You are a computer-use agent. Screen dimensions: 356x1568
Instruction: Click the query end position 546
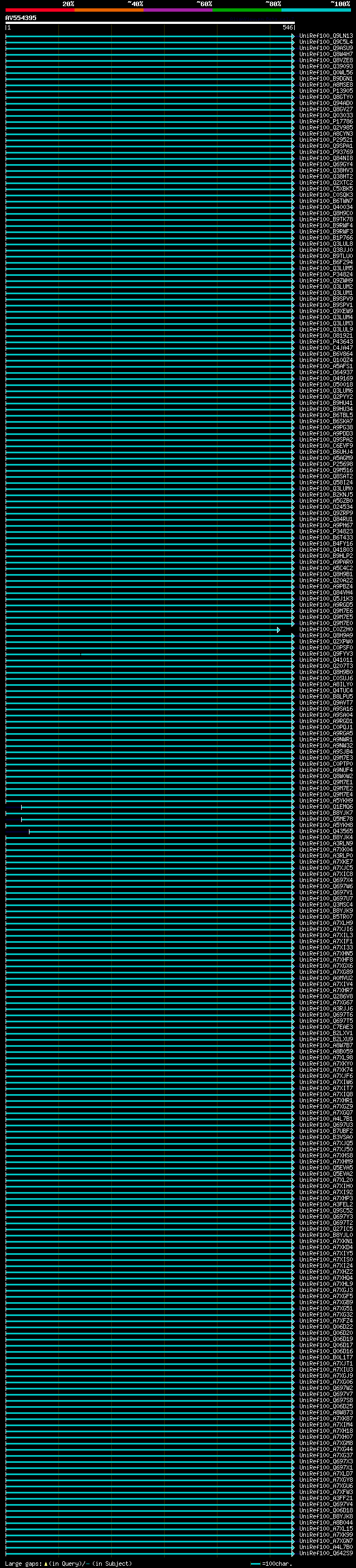coord(287,27)
